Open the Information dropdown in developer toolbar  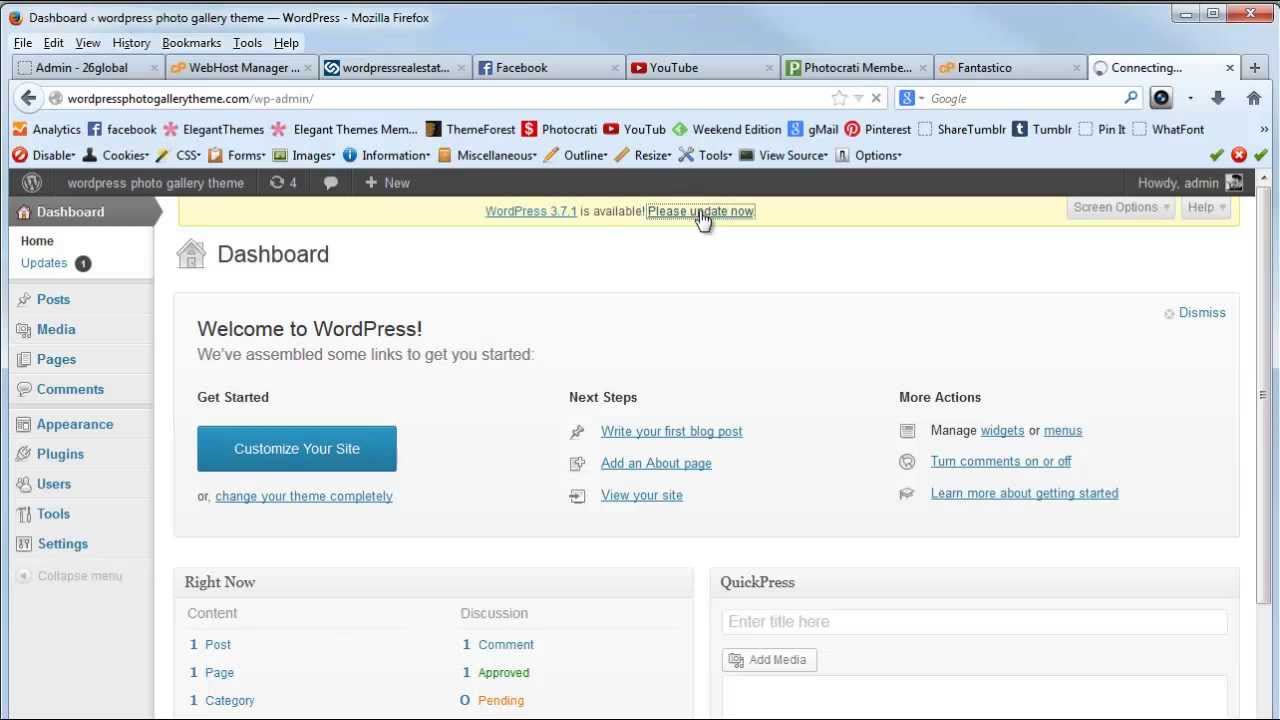click(x=386, y=155)
